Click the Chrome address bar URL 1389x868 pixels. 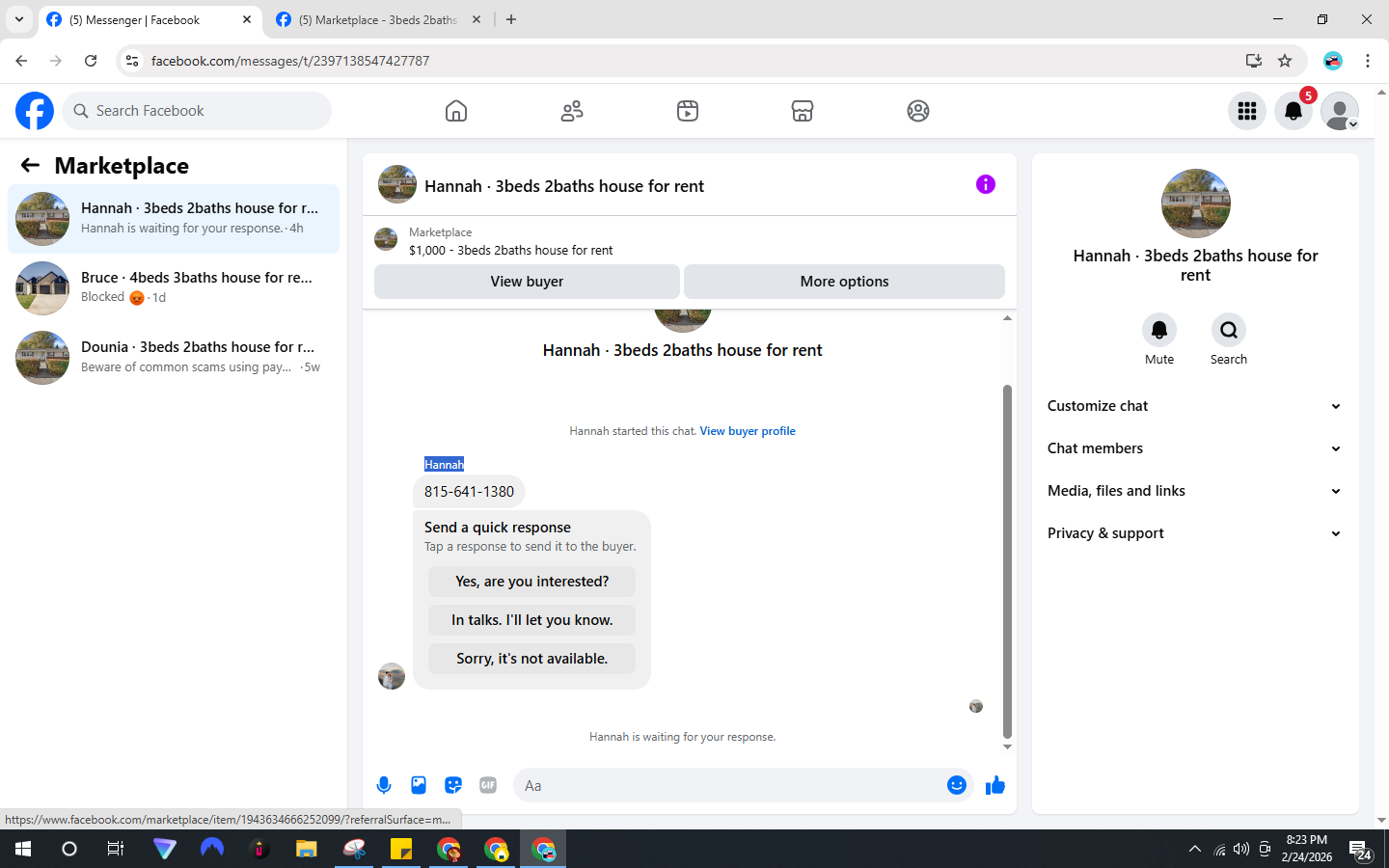[x=290, y=61]
